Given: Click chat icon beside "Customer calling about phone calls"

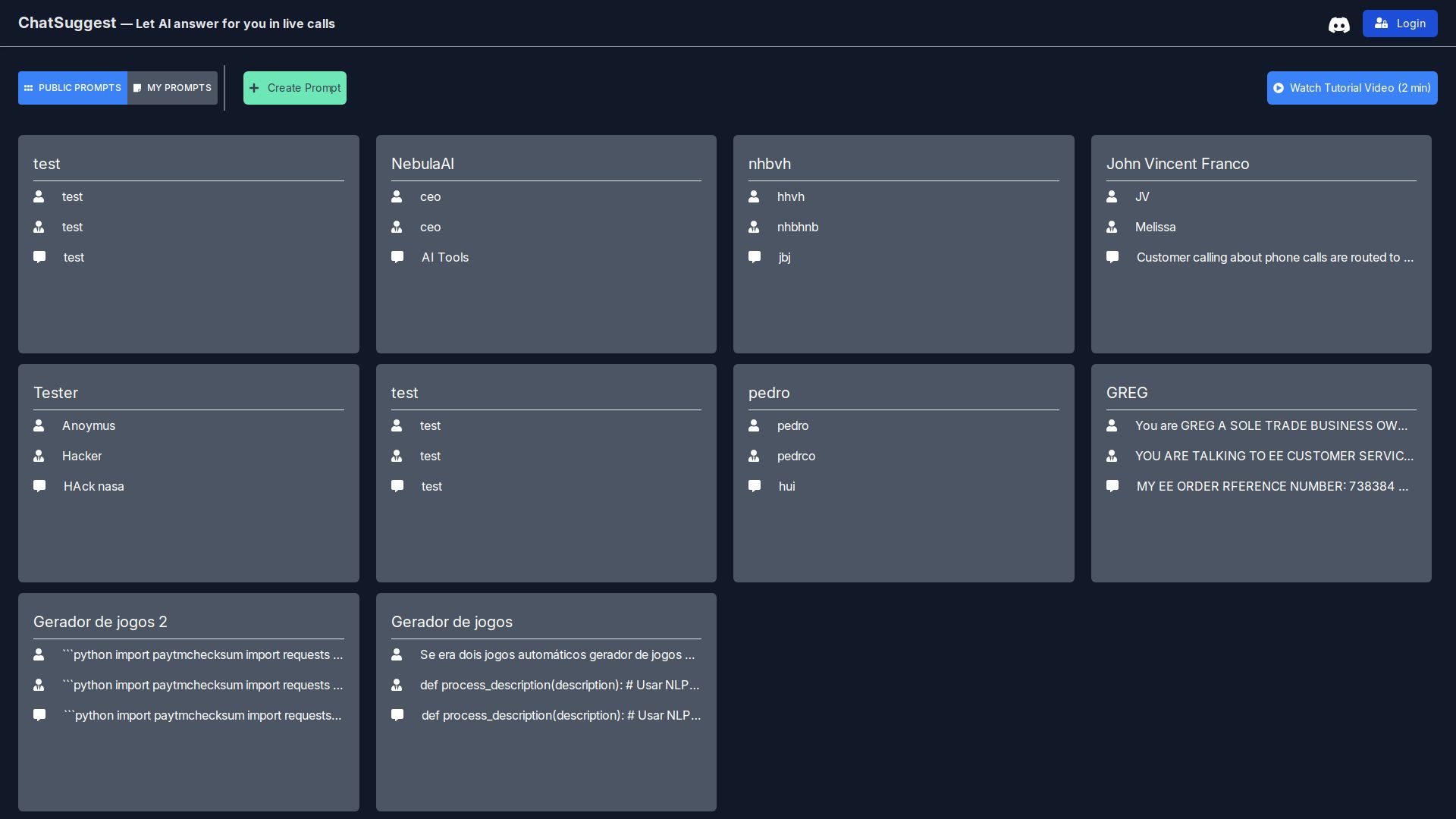Looking at the screenshot, I should (1112, 257).
